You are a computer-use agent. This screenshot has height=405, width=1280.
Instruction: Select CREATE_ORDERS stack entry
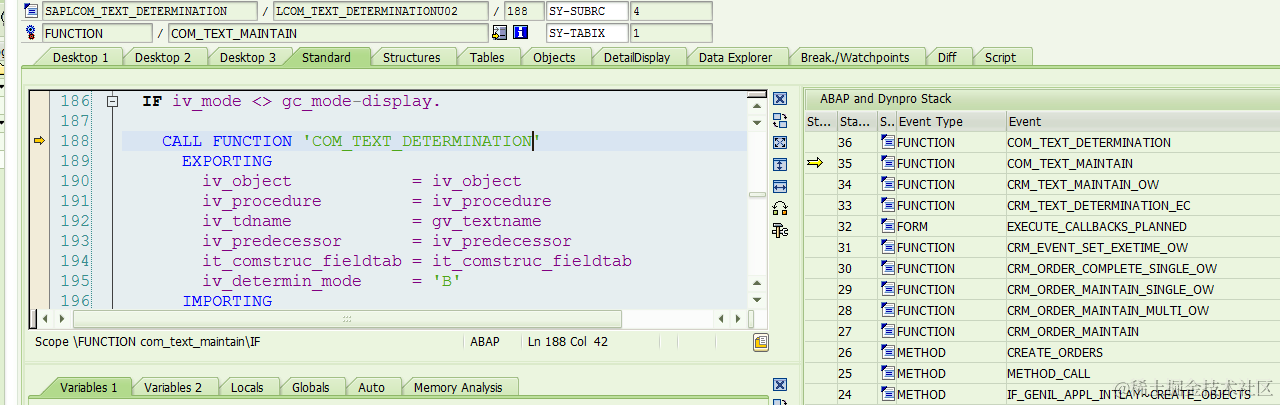(1055, 353)
